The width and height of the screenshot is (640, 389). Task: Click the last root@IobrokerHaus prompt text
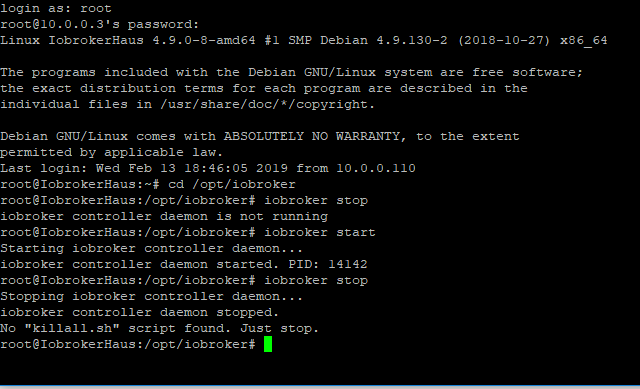[128, 345]
